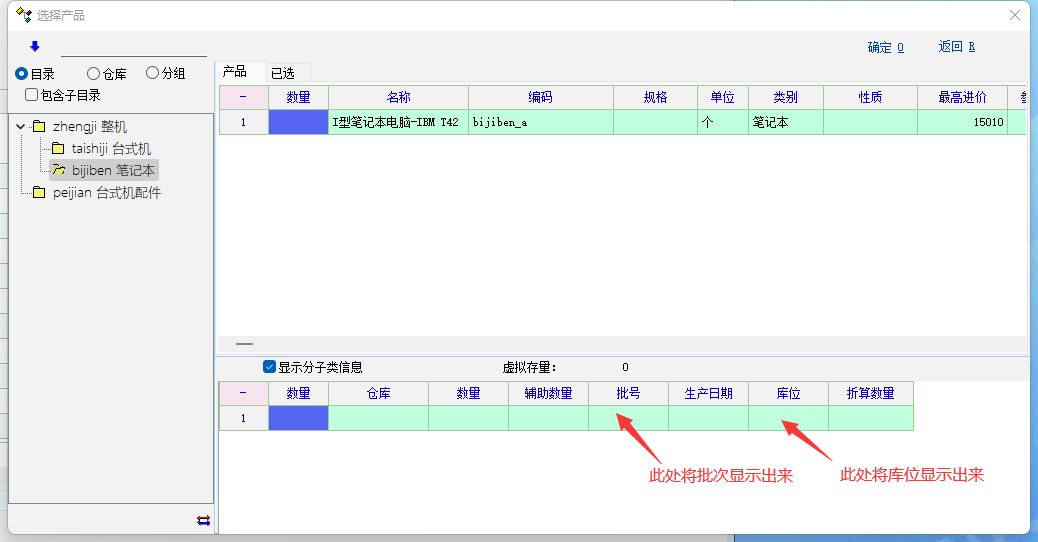The height and width of the screenshot is (542, 1038).
Task: Click the zhengji folder icon
Action: click(39, 127)
